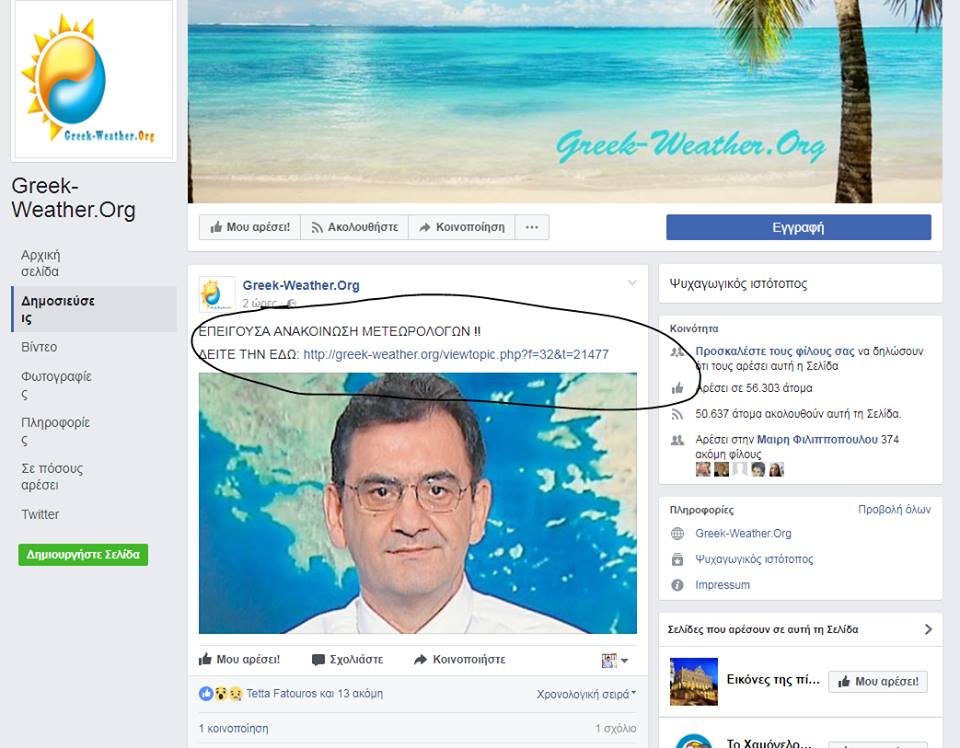Click Σχολιάστε to comment on the post
This screenshot has width=960, height=748.
click(x=347, y=659)
